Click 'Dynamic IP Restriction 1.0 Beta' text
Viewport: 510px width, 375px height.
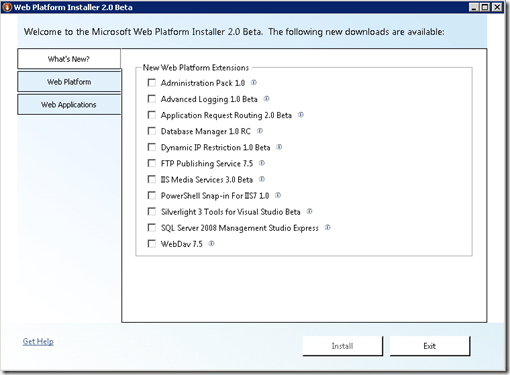(215, 147)
